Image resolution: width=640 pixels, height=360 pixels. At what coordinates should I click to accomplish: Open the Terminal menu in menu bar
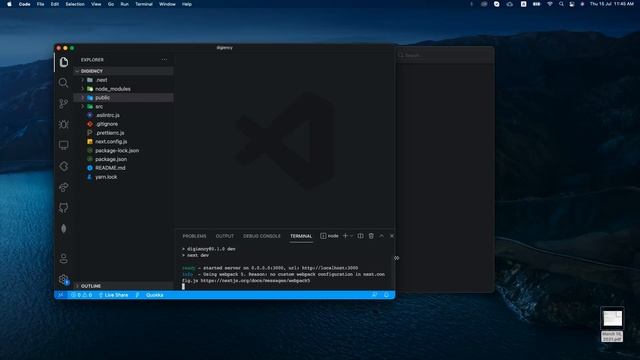coord(144,4)
